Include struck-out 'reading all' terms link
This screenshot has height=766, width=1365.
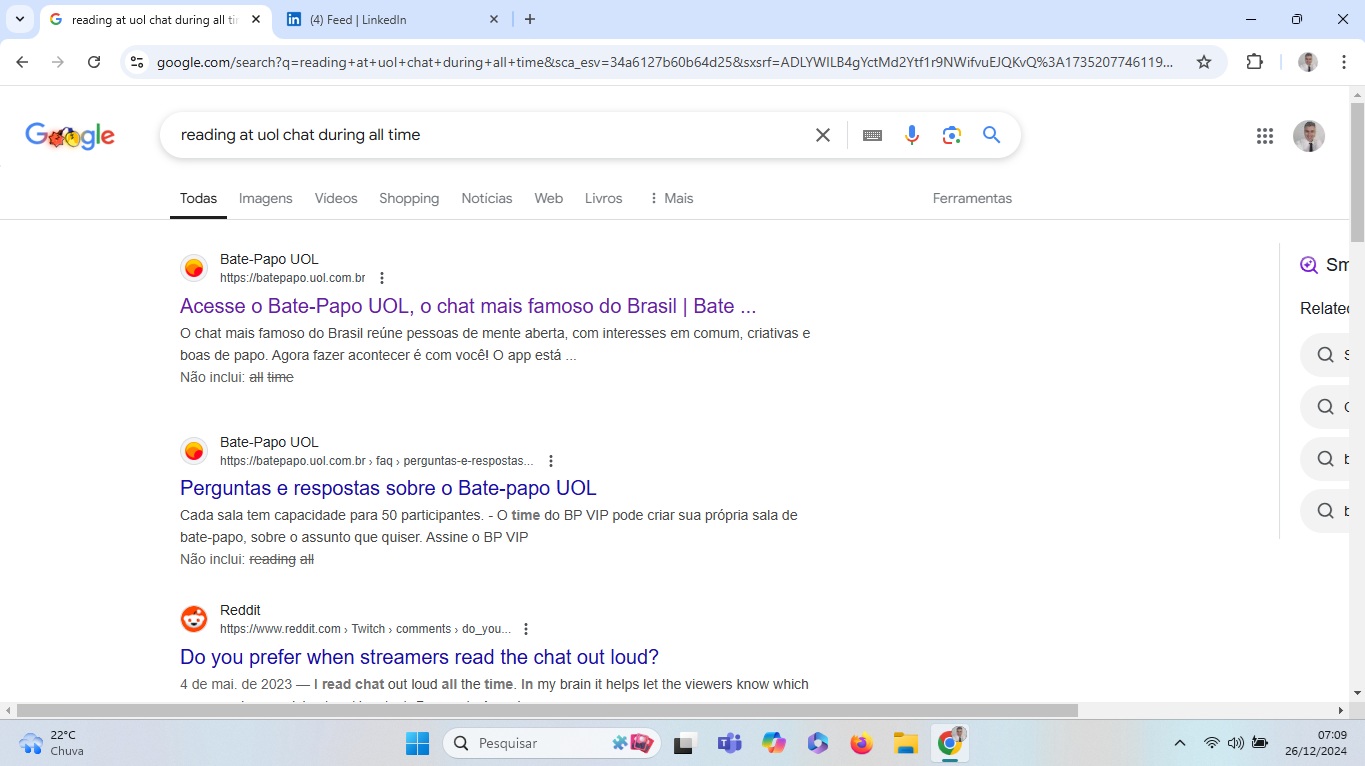coord(281,559)
